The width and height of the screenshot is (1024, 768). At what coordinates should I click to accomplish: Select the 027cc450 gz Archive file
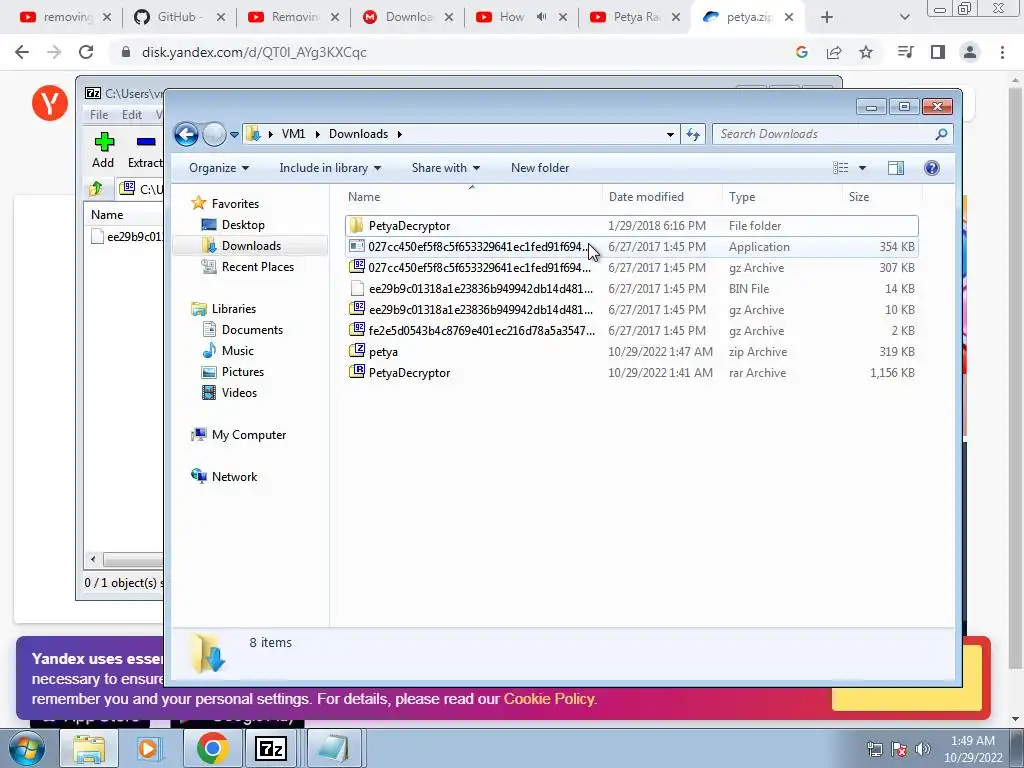click(x=632, y=268)
